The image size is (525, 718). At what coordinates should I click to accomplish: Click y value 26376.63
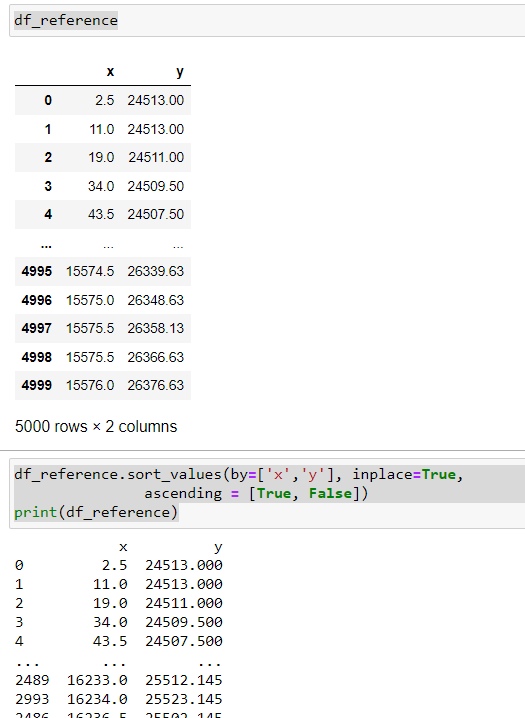(156, 385)
